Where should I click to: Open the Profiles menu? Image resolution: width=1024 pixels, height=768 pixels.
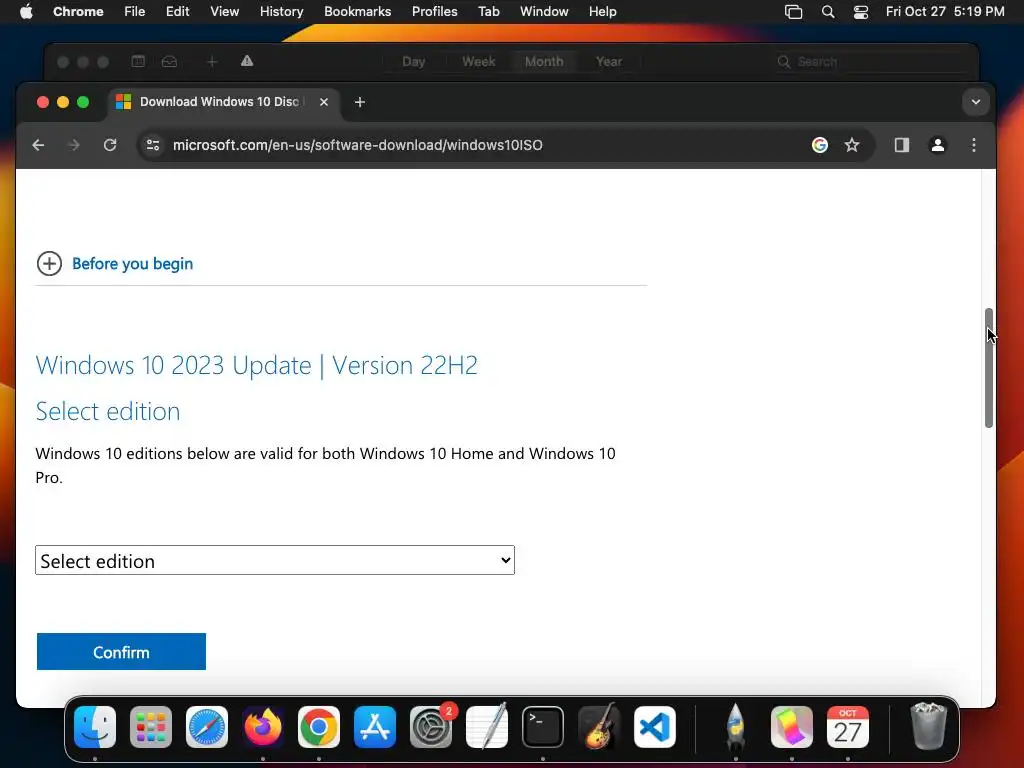pyautogui.click(x=434, y=12)
